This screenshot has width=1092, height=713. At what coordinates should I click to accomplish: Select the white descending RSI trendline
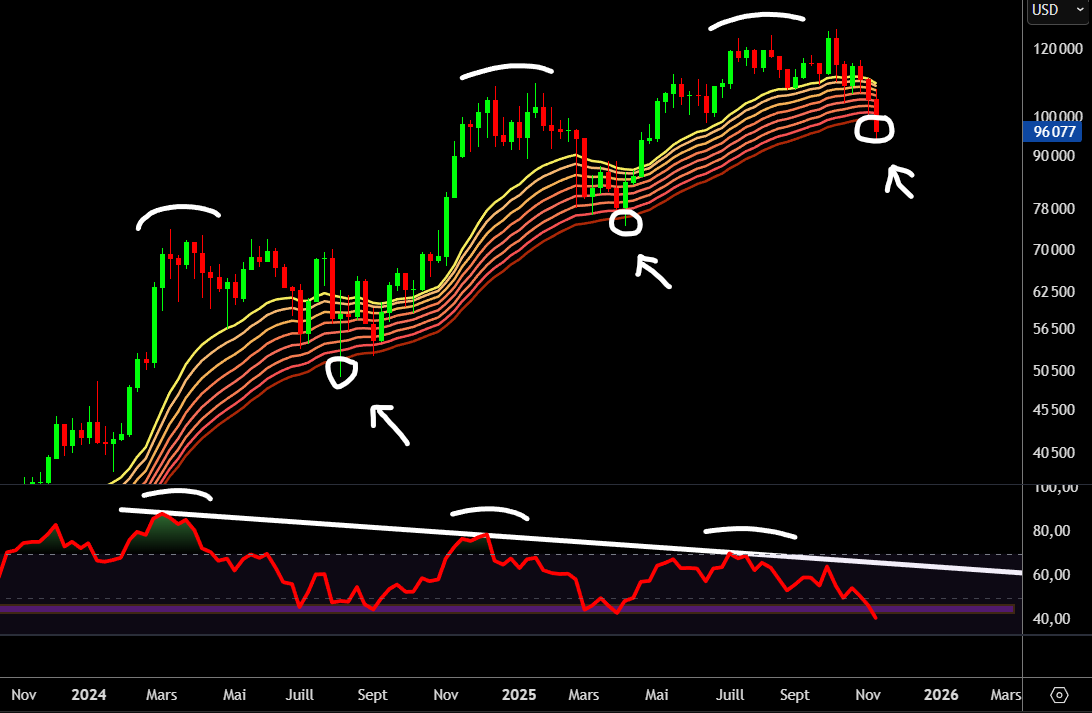[x=571, y=542]
